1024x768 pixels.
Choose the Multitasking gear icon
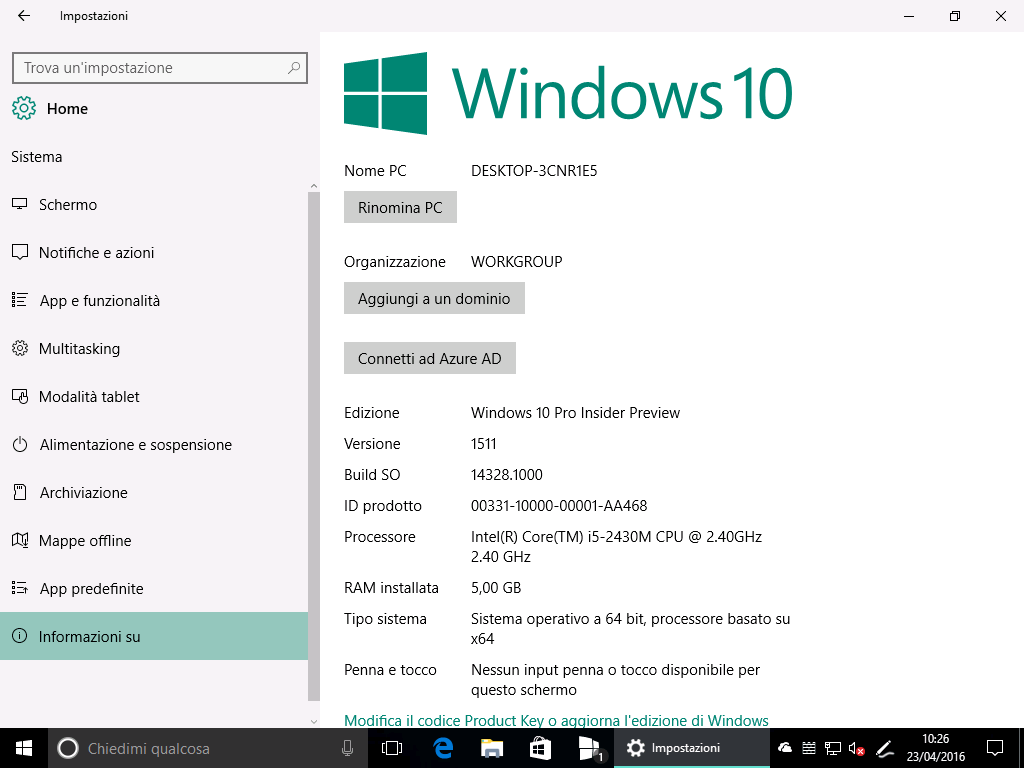[20, 348]
